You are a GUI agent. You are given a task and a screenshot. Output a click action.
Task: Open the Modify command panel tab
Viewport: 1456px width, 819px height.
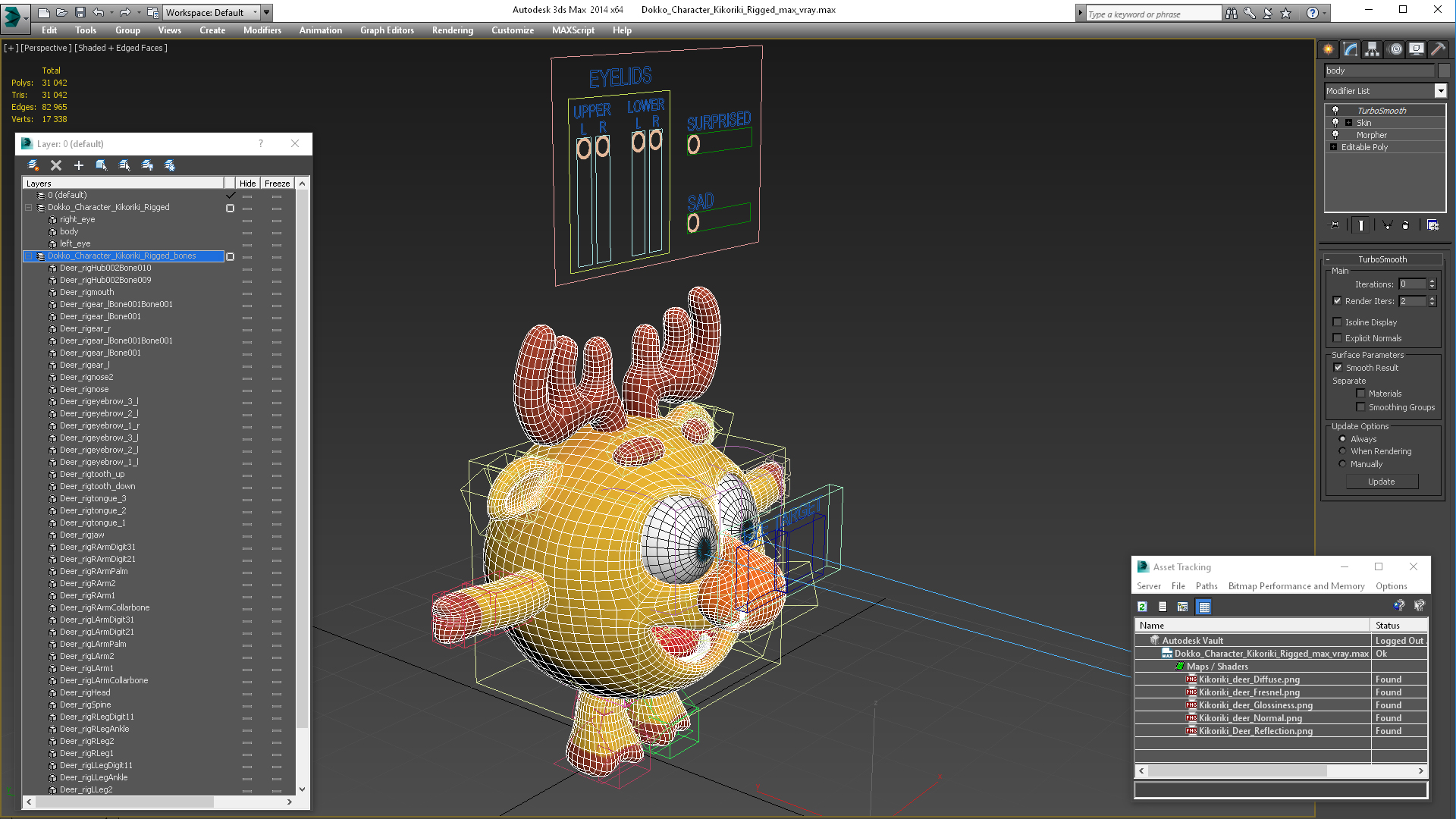[x=1351, y=49]
